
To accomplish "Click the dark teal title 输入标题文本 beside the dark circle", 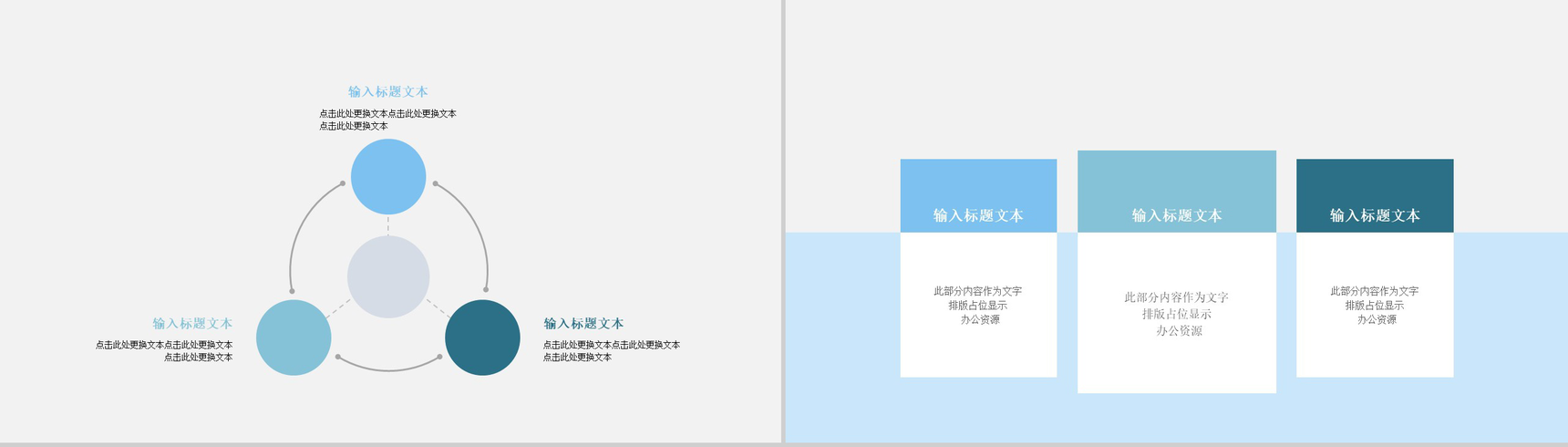I will tap(583, 324).
